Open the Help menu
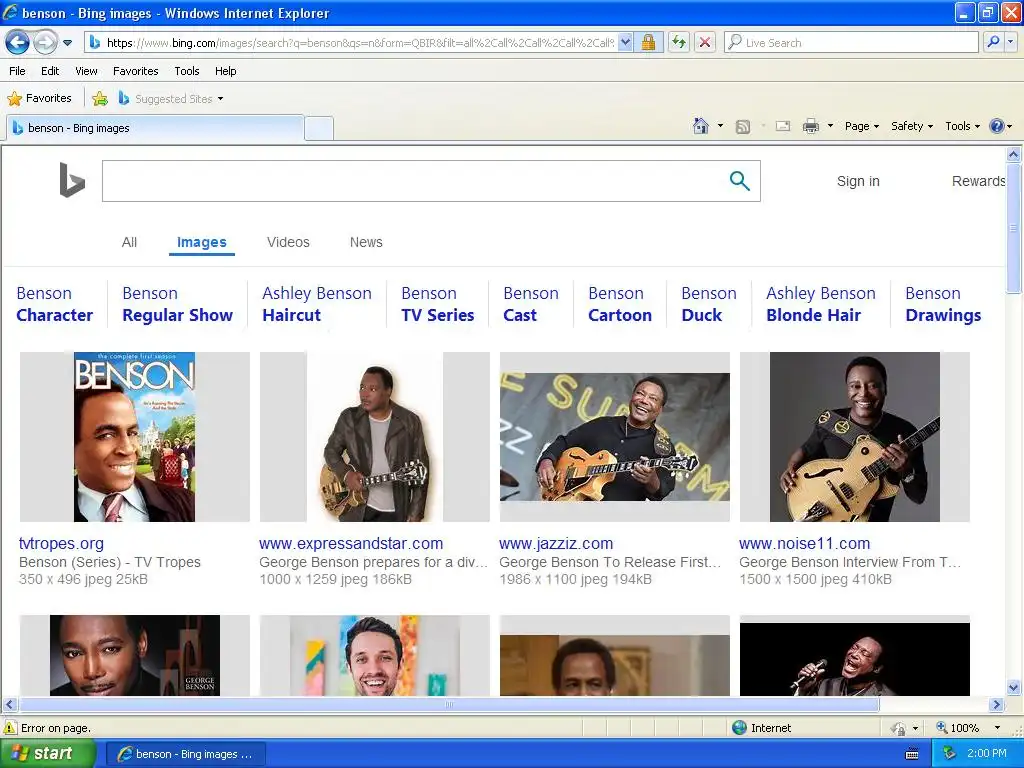Viewport: 1024px width, 768px height. [225, 71]
